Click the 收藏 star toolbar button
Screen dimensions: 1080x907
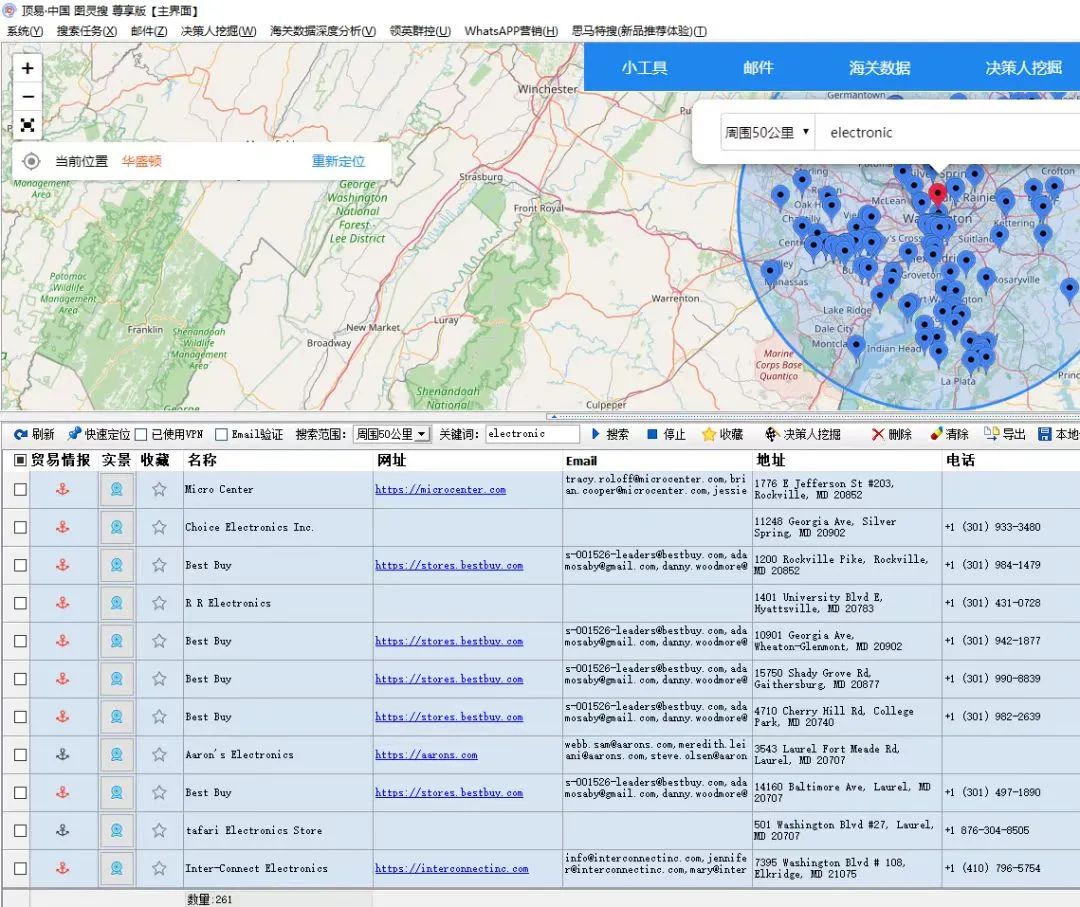tap(723, 434)
